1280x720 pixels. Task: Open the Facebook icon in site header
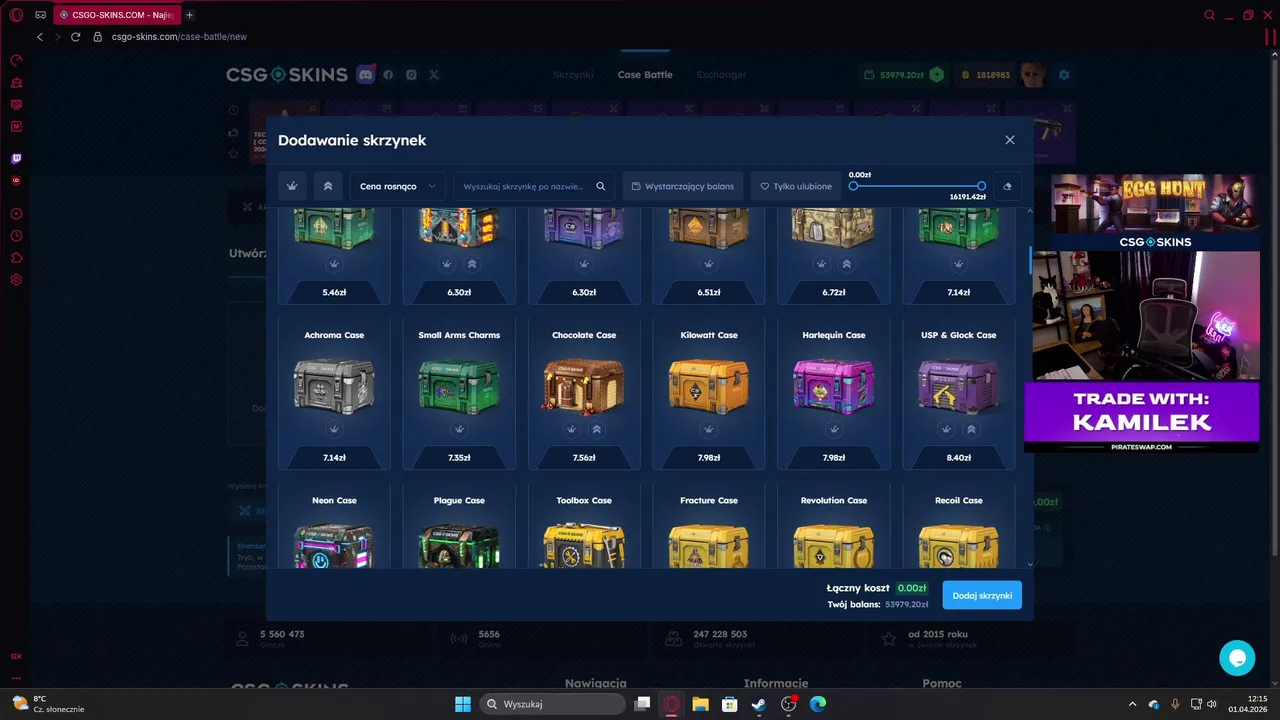click(x=388, y=75)
